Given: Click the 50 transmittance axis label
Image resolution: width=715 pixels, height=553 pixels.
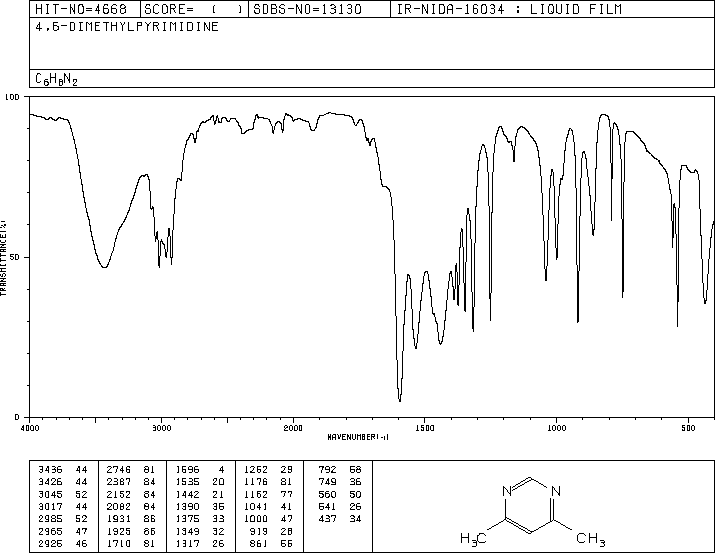Looking at the screenshot, I should (x=14, y=257).
